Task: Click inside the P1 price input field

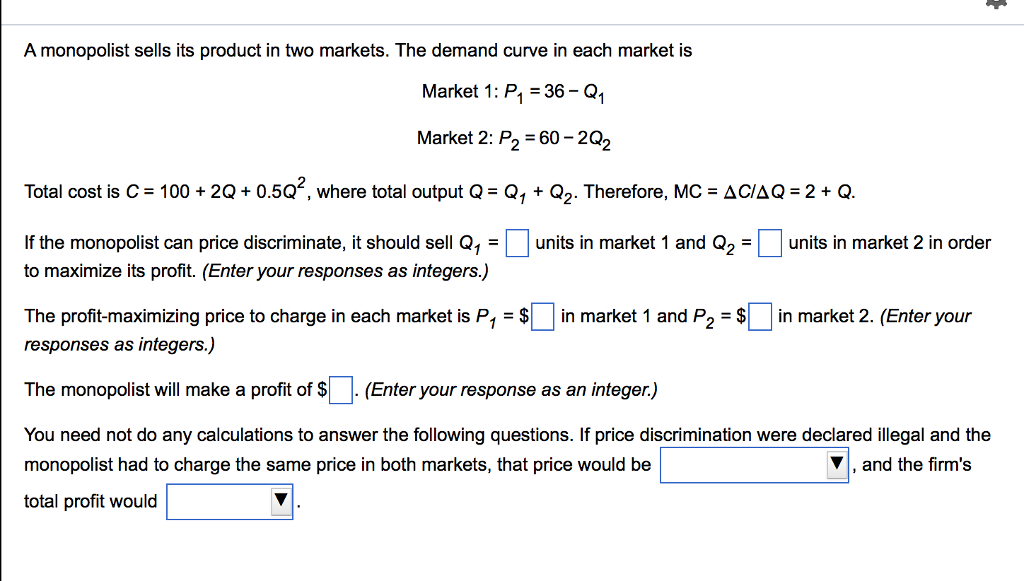Action: click(x=541, y=316)
